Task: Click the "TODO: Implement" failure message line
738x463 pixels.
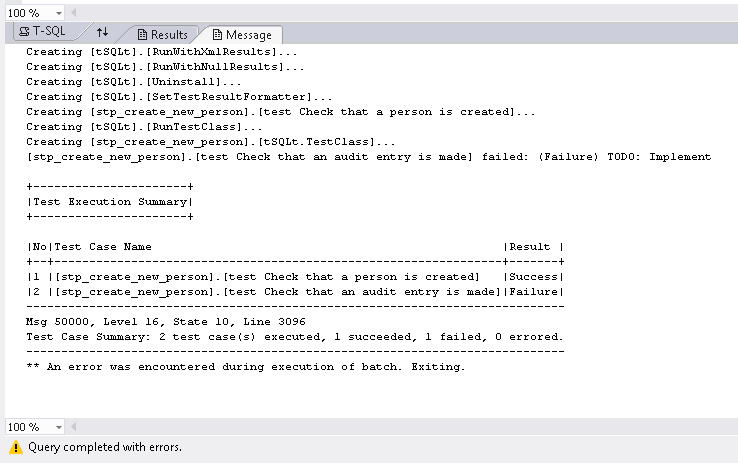Action: tap(368, 156)
